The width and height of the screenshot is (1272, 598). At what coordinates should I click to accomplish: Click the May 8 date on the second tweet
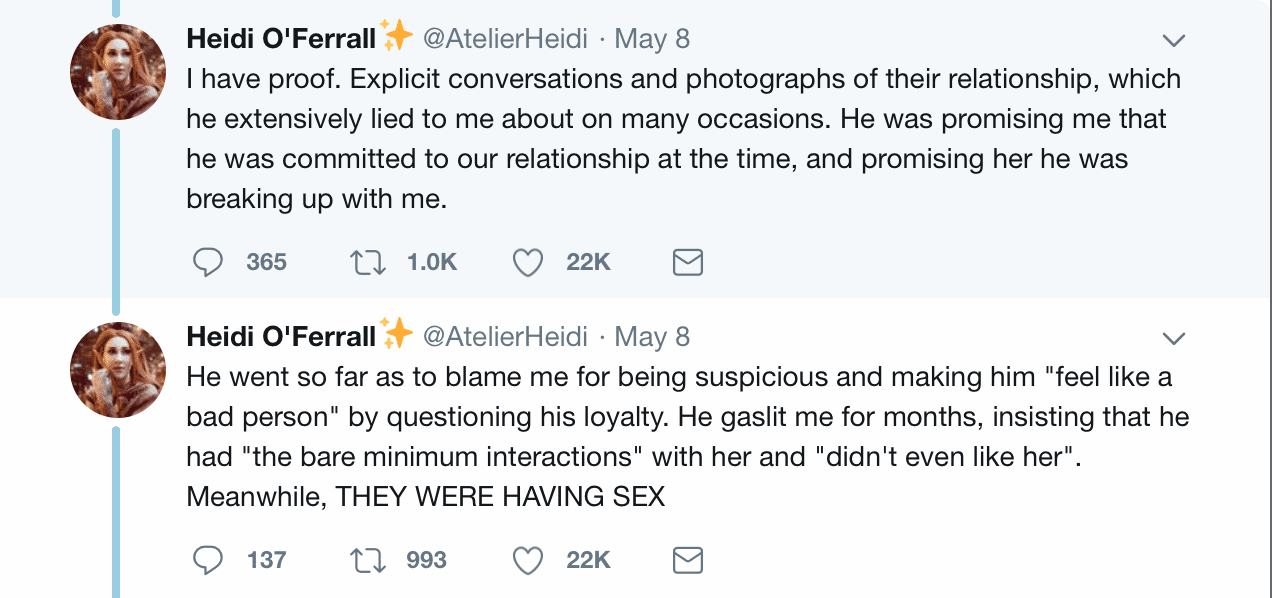pyautogui.click(x=652, y=337)
